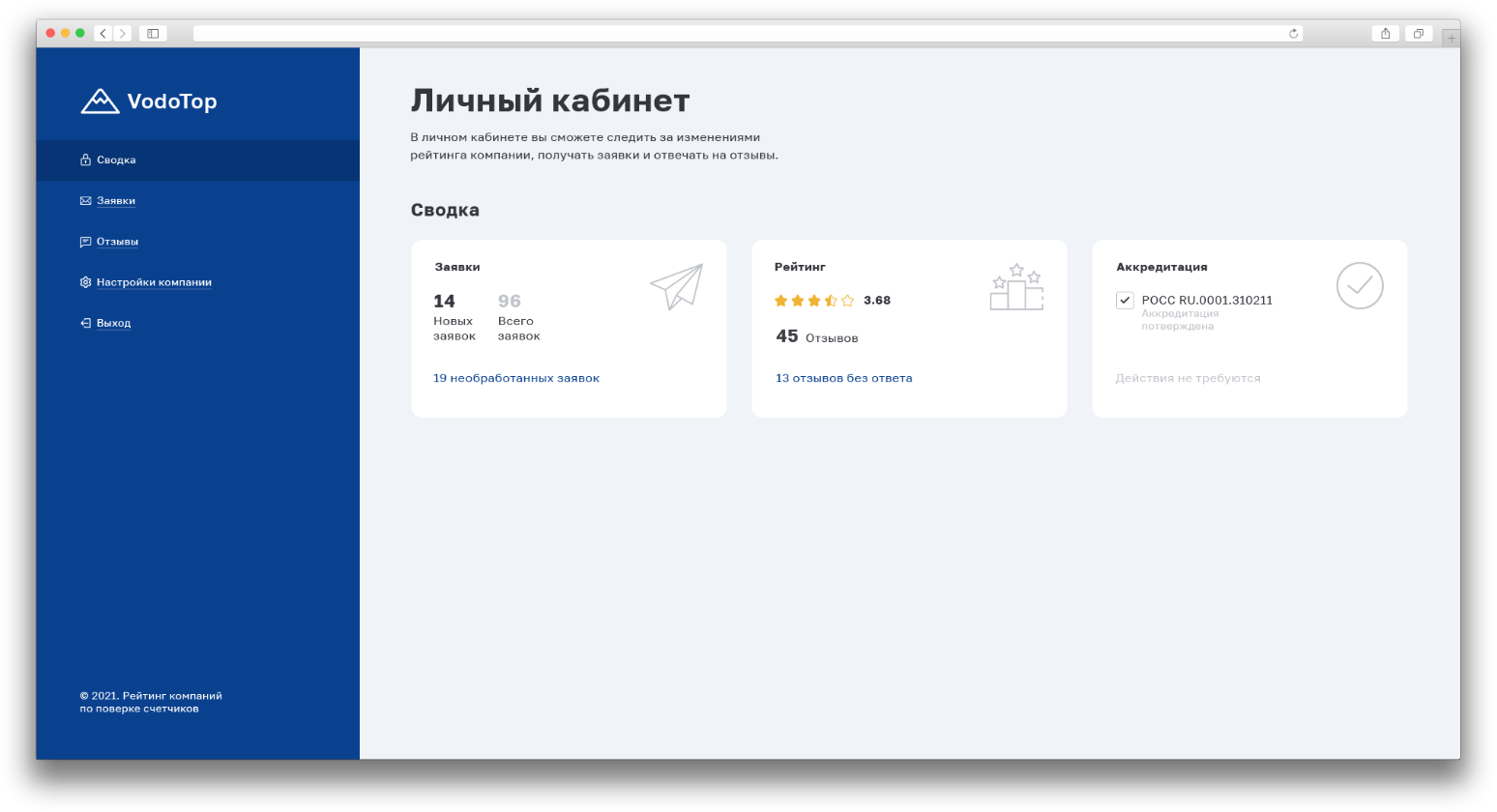Click the podium stars icon in Рейтинг card
The height and width of the screenshot is (812, 1497).
1016,286
